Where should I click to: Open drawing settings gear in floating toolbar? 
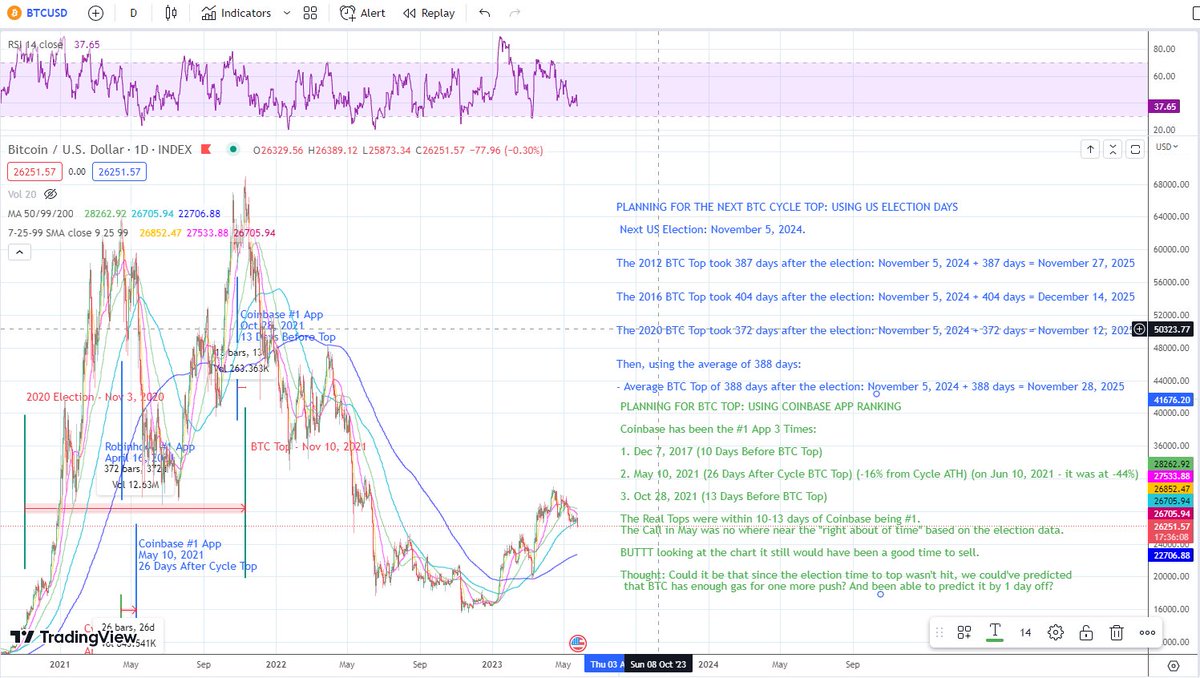[x=1056, y=632]
